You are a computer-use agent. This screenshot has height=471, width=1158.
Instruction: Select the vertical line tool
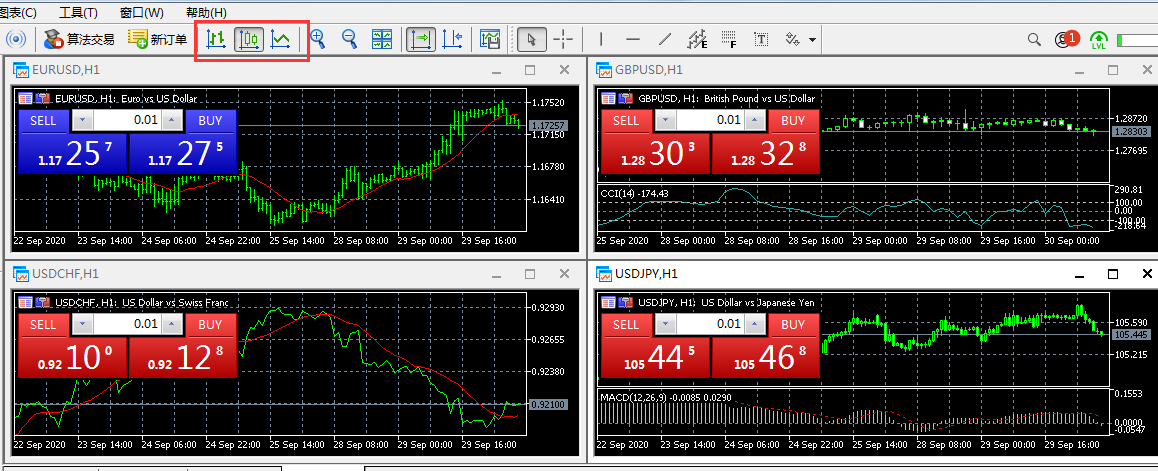(x=601, y=39)
